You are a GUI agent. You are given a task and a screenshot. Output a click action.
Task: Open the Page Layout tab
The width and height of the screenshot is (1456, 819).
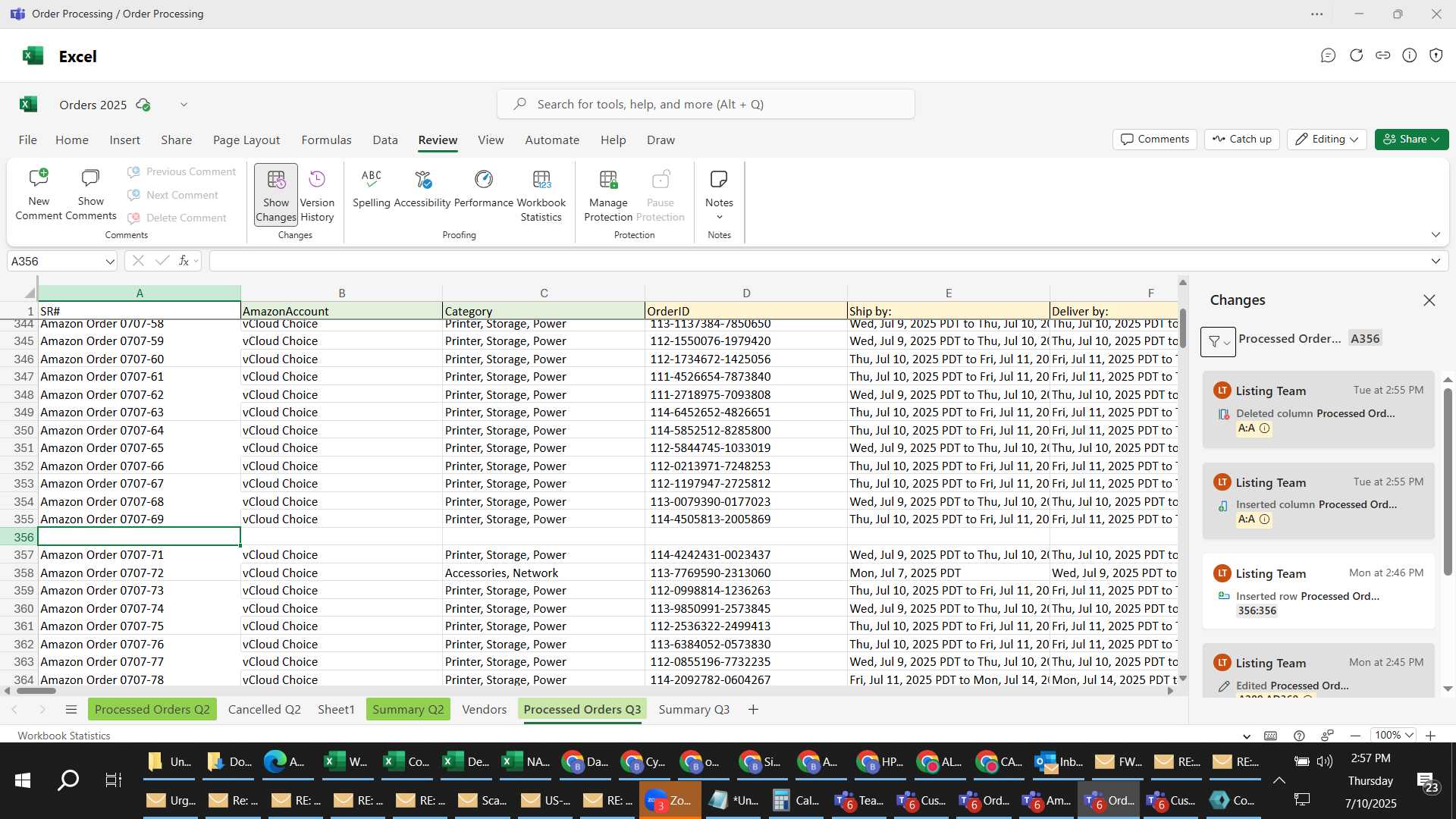tap(246, 140)
